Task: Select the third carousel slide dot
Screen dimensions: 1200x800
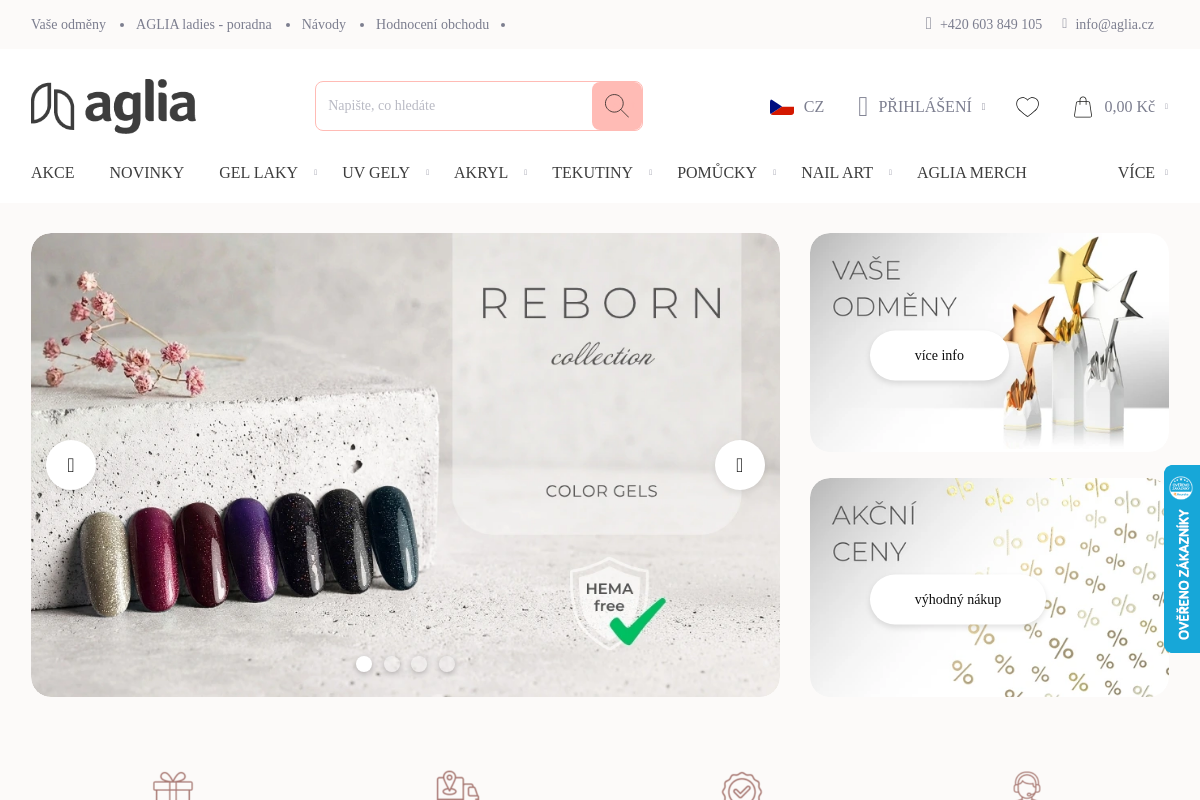Action: click(419, 664)
